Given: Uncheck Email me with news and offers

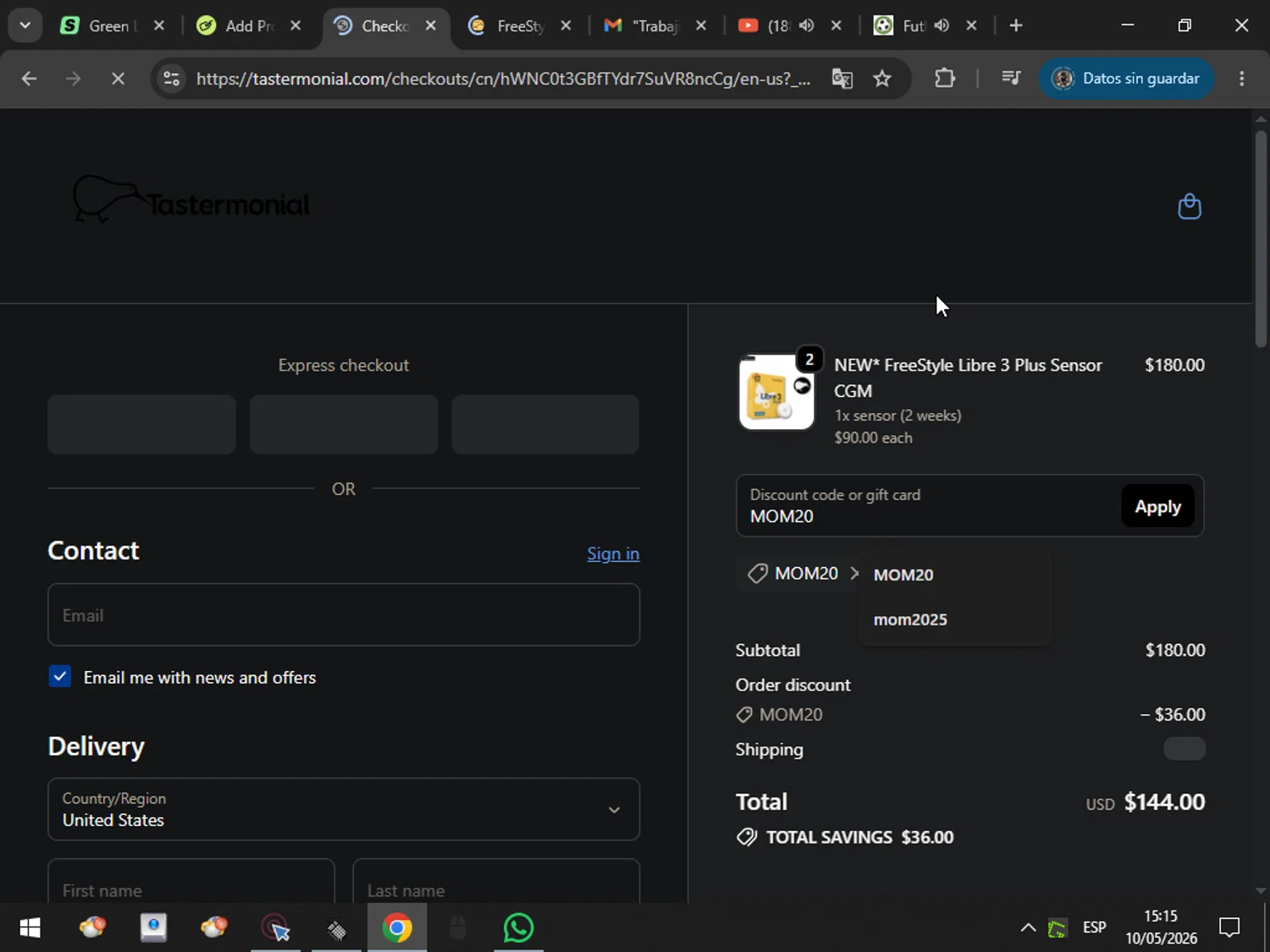Looking at the screenshot, I should [60, 676].
